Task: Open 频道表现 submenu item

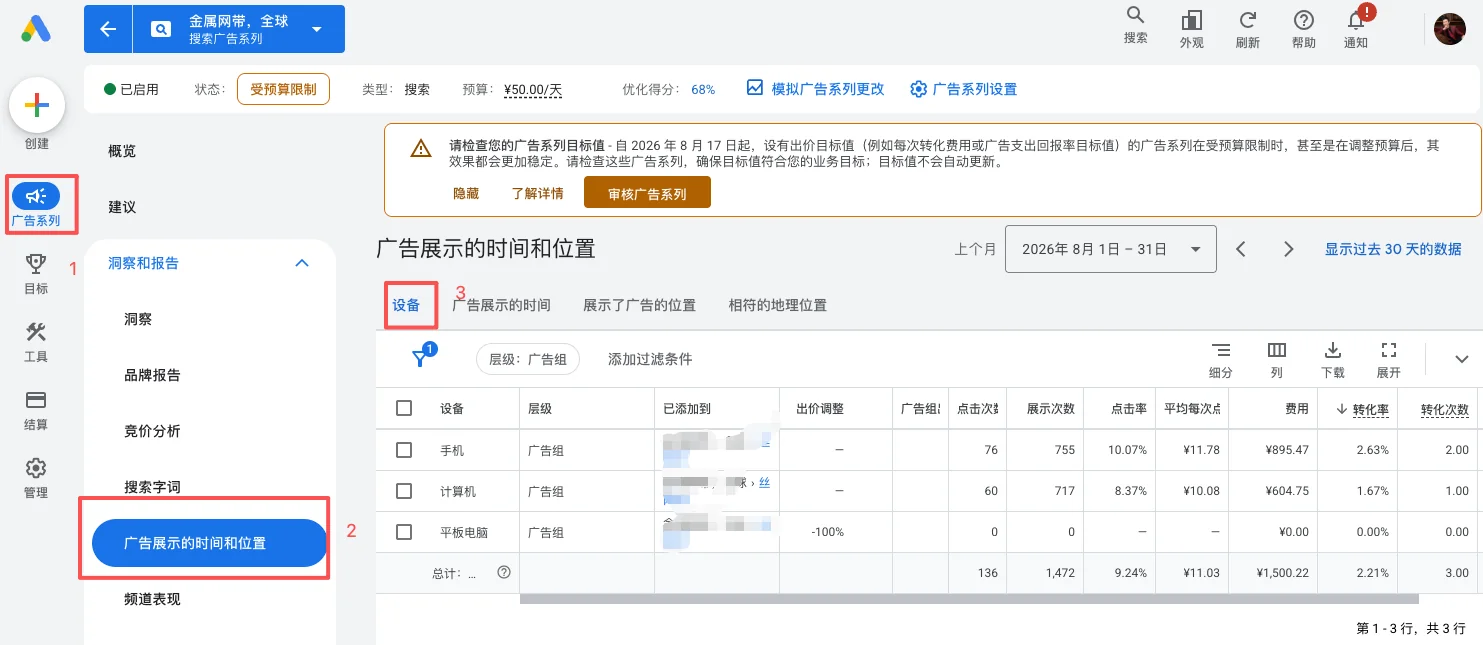Action: point(152,599)
